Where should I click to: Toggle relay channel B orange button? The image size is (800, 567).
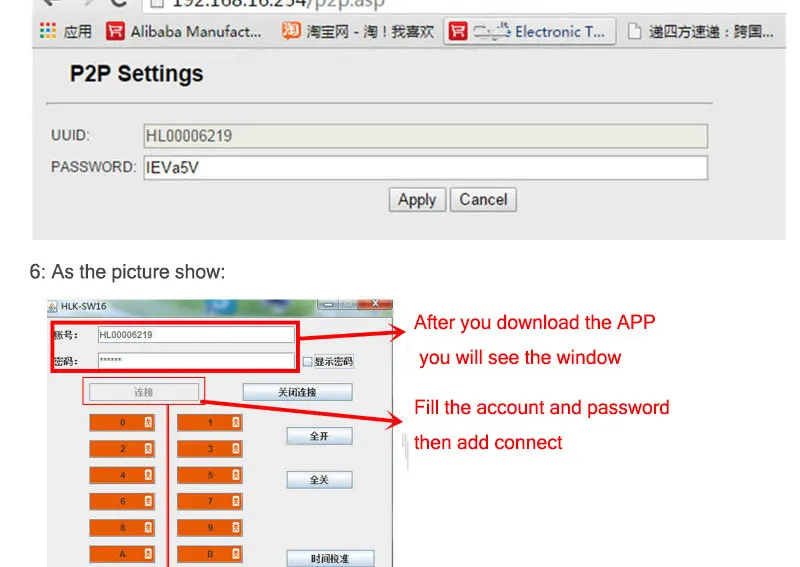click(x=210, y=554)
